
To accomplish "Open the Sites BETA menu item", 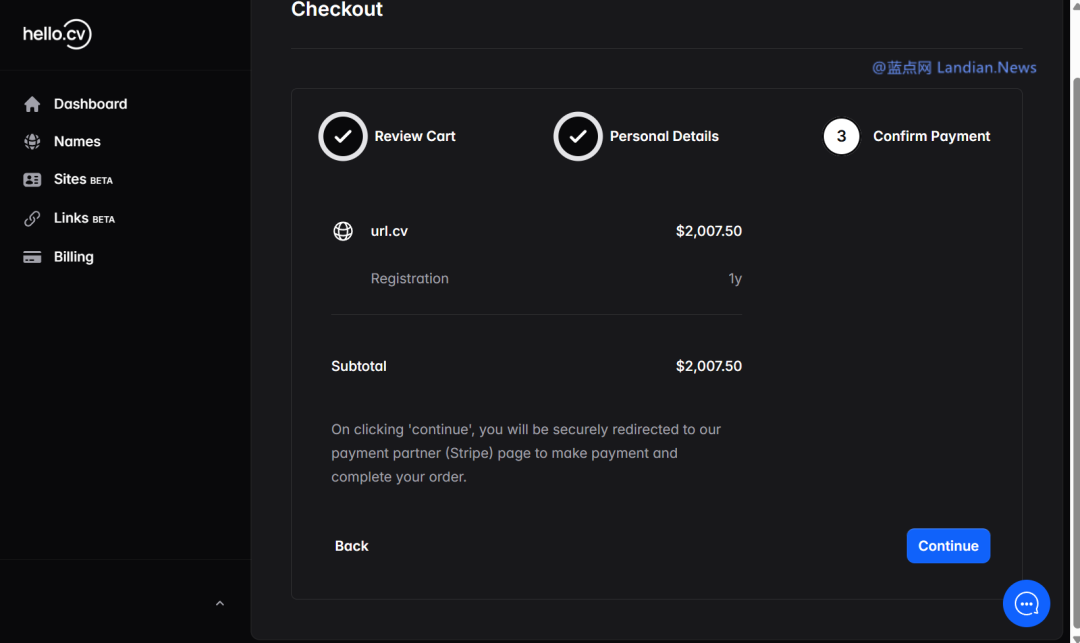I will 83,180.
